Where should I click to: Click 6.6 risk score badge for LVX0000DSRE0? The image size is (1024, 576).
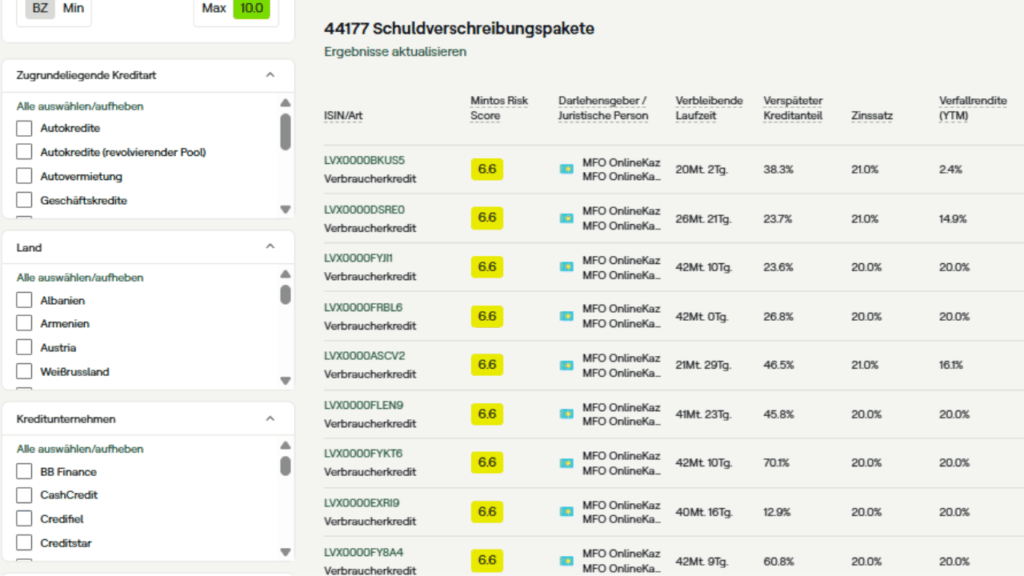[x=487, y=218]
